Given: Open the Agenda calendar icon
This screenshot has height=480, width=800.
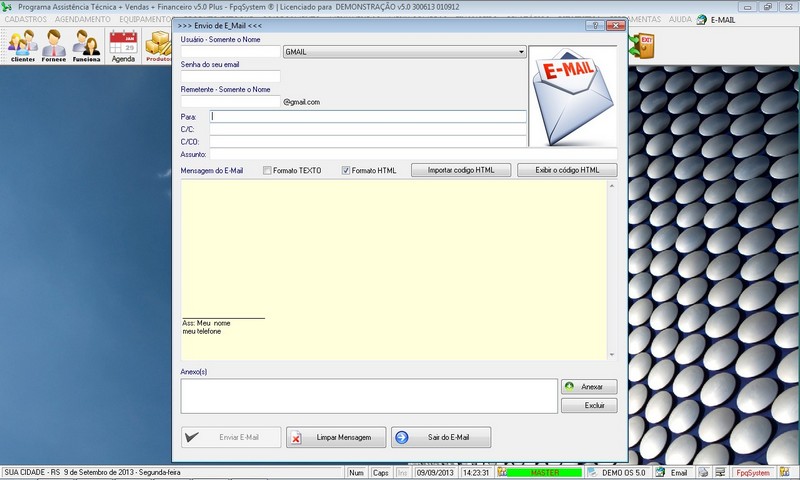Looking at the screenshot, I should (123, 45).
